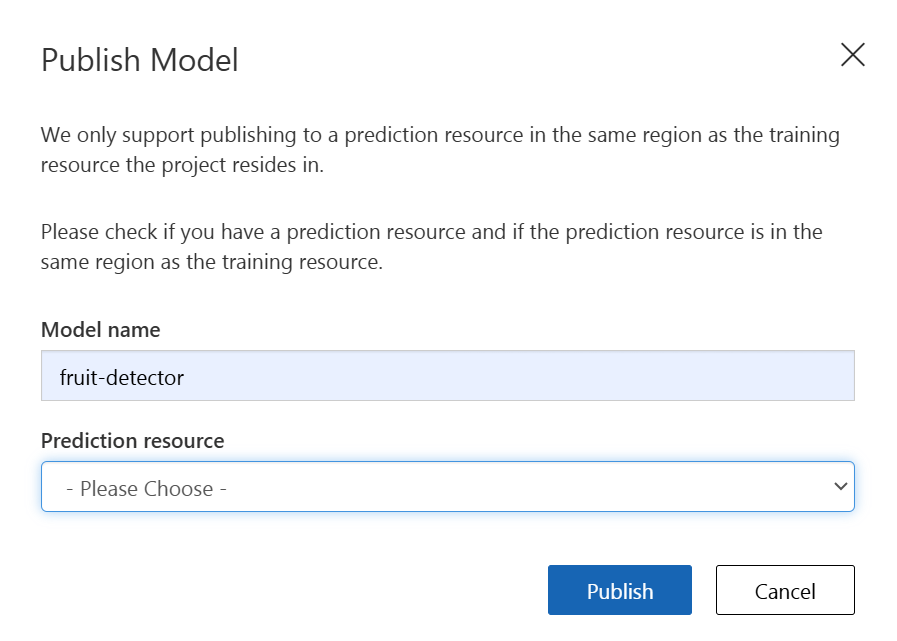Click the Model name label
897x641 pixels.
(101, 330)
